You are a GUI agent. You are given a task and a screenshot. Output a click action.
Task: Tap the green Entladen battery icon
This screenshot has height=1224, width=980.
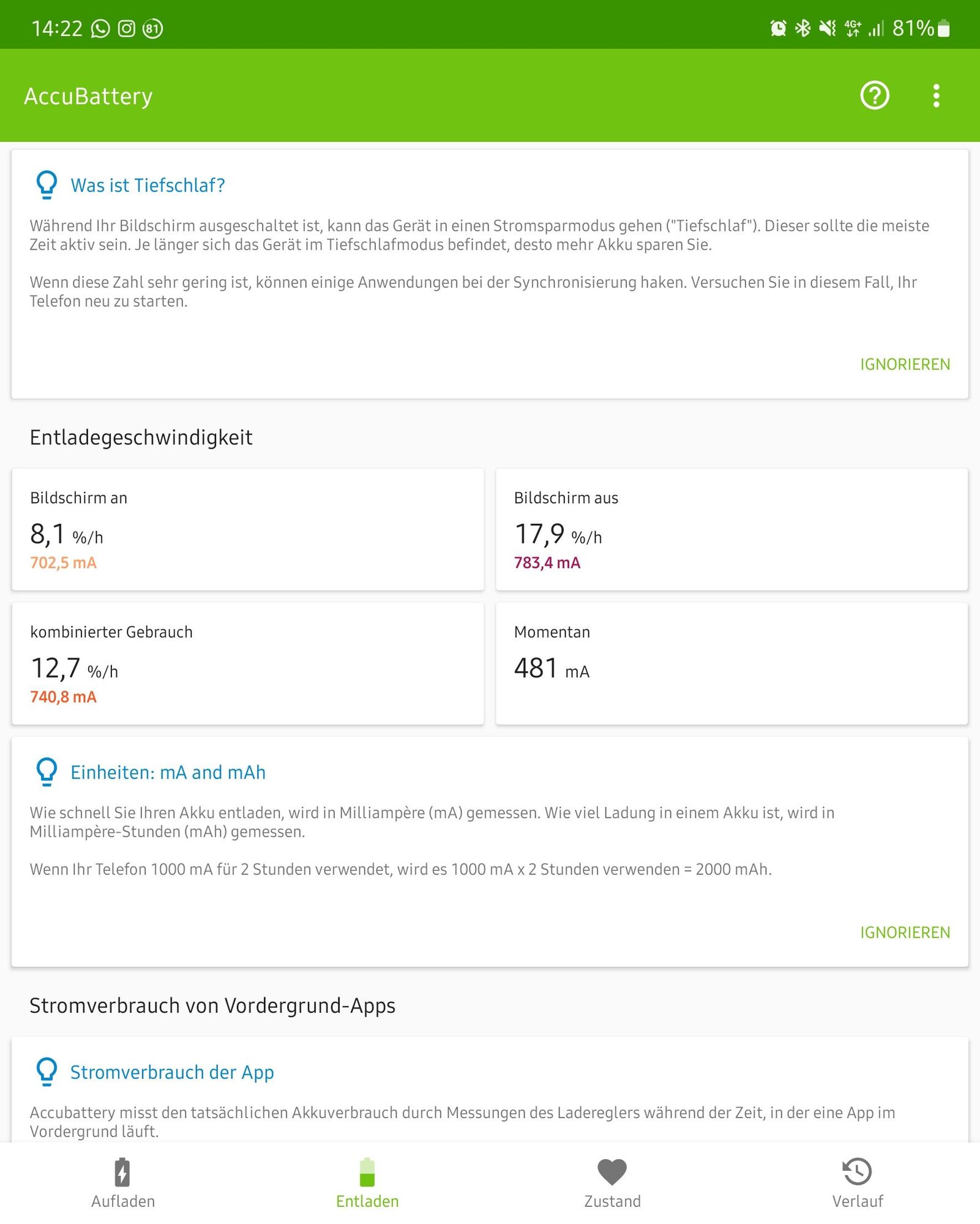click(367, 1172)
